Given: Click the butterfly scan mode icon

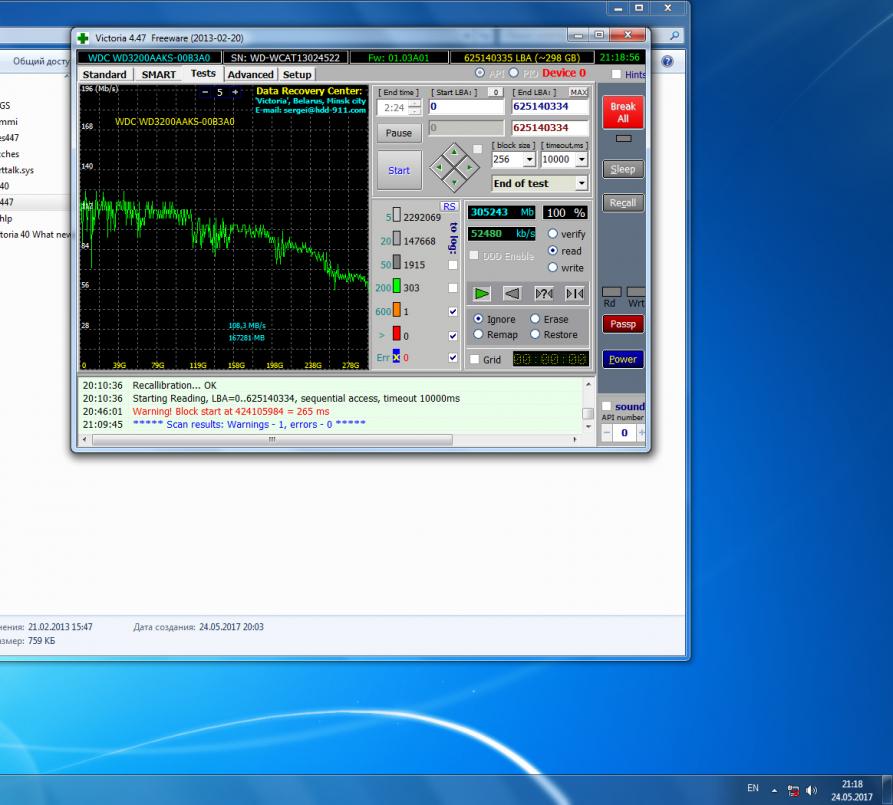Looking at the screenshot, I should point(574,293).
